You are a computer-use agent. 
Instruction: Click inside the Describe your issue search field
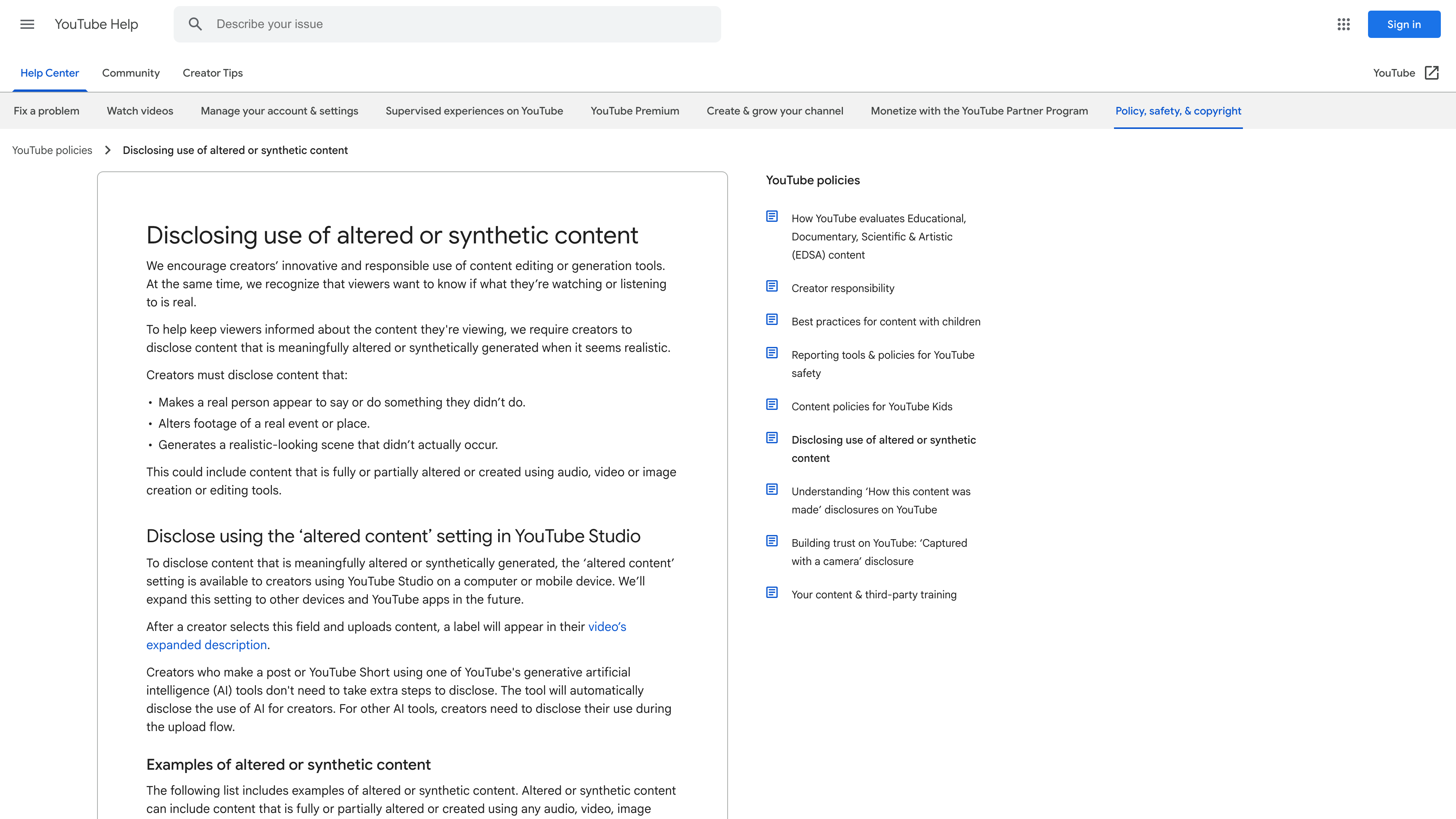(395, 24)
